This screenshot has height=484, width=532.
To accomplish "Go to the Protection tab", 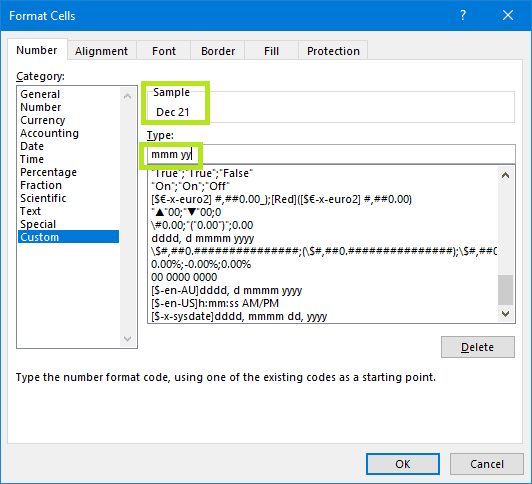I will 333,51.
